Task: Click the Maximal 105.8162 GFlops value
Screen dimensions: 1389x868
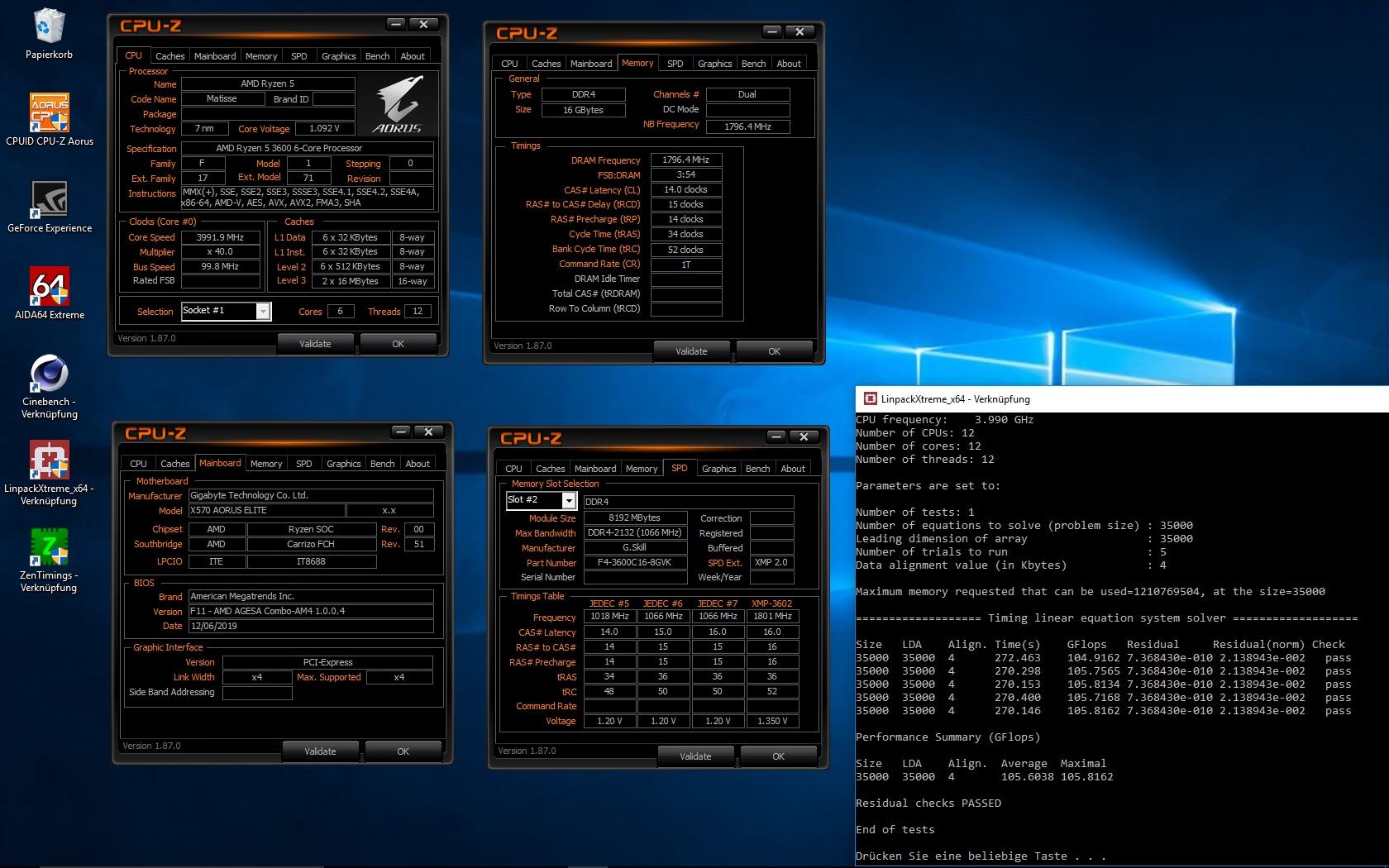Action: (x=1087, y=776)
